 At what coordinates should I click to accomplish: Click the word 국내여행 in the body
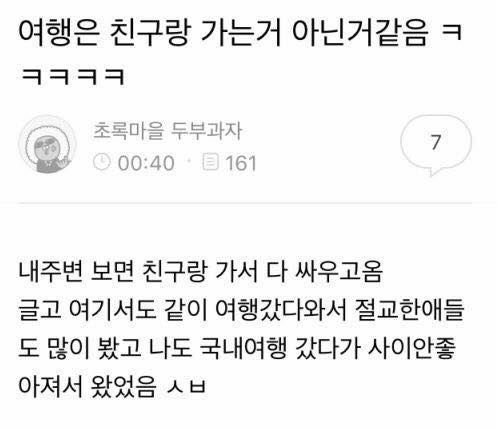pos(243,348)
